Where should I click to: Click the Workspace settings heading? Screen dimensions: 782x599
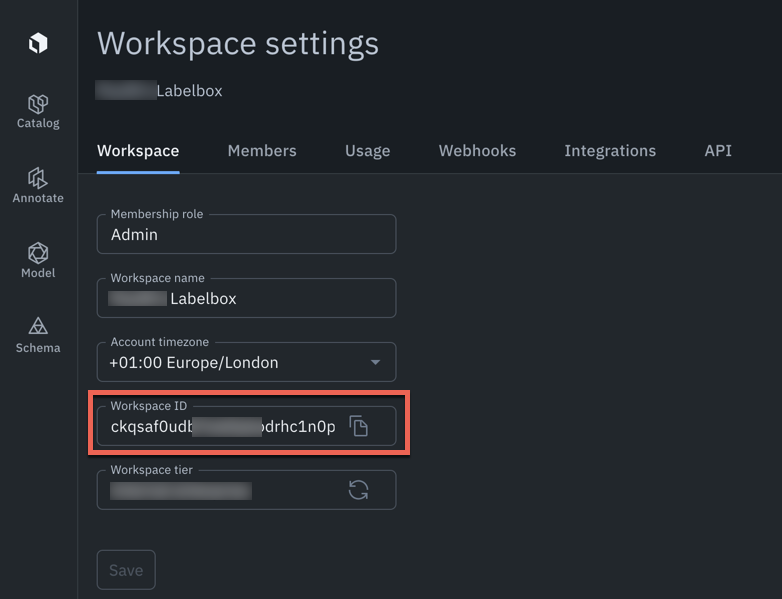click(238, 44)
